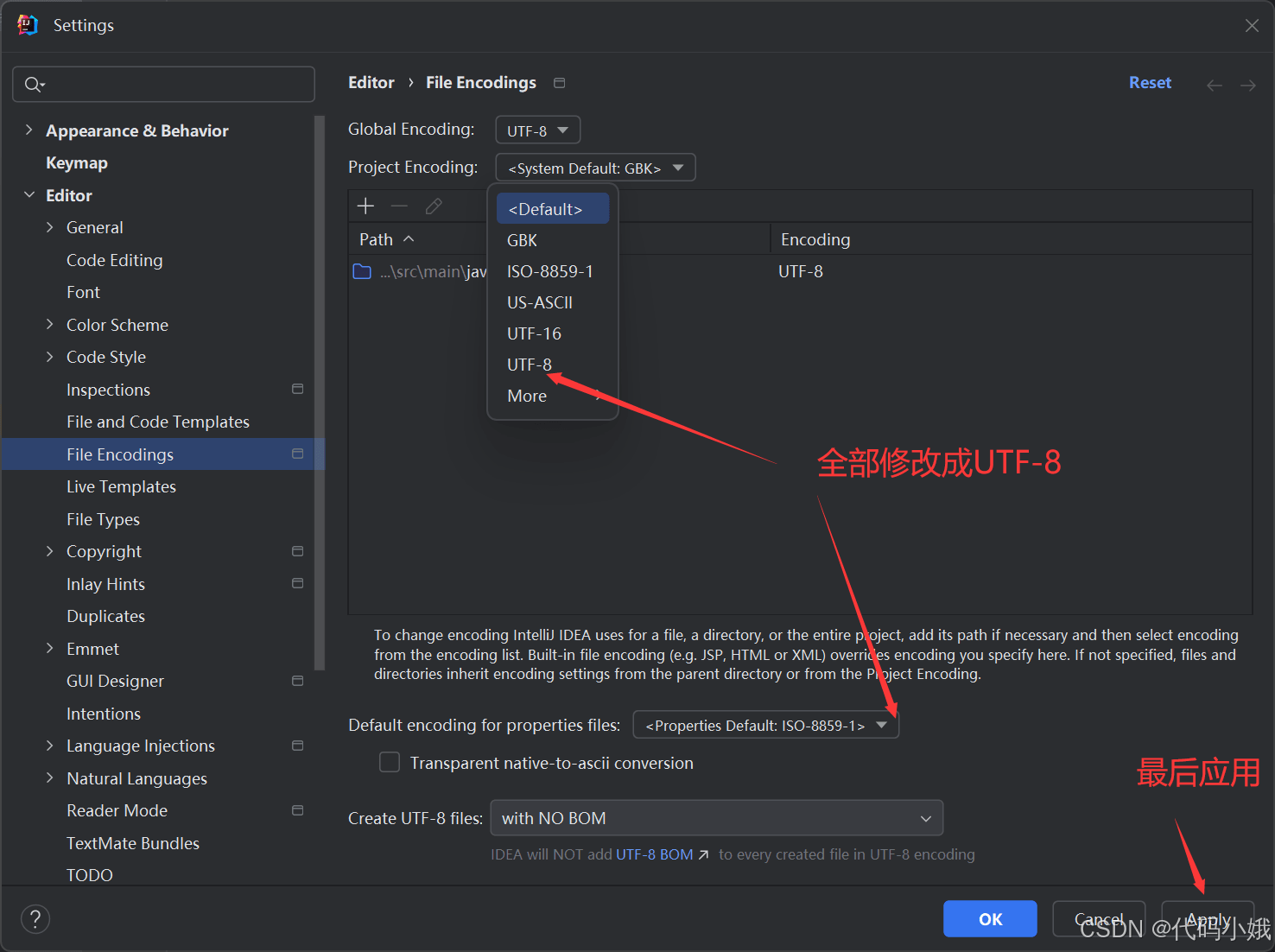1275x952 pixels.
Task: Click the settings search field
Action: 163,84
